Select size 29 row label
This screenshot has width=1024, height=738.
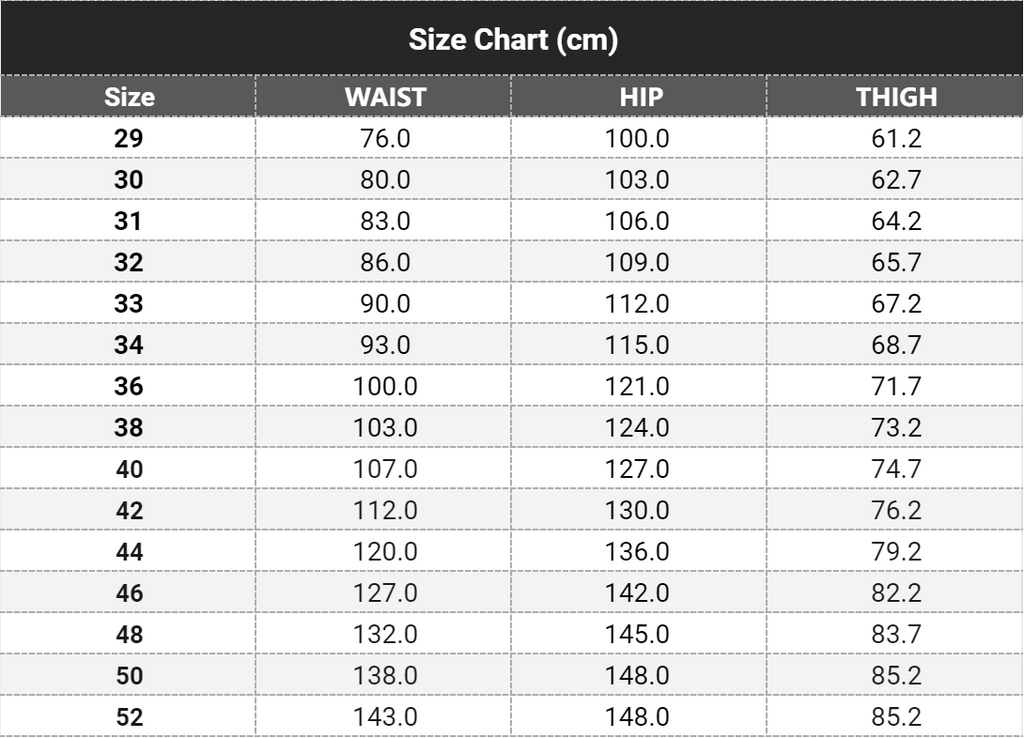coord(129,138)
